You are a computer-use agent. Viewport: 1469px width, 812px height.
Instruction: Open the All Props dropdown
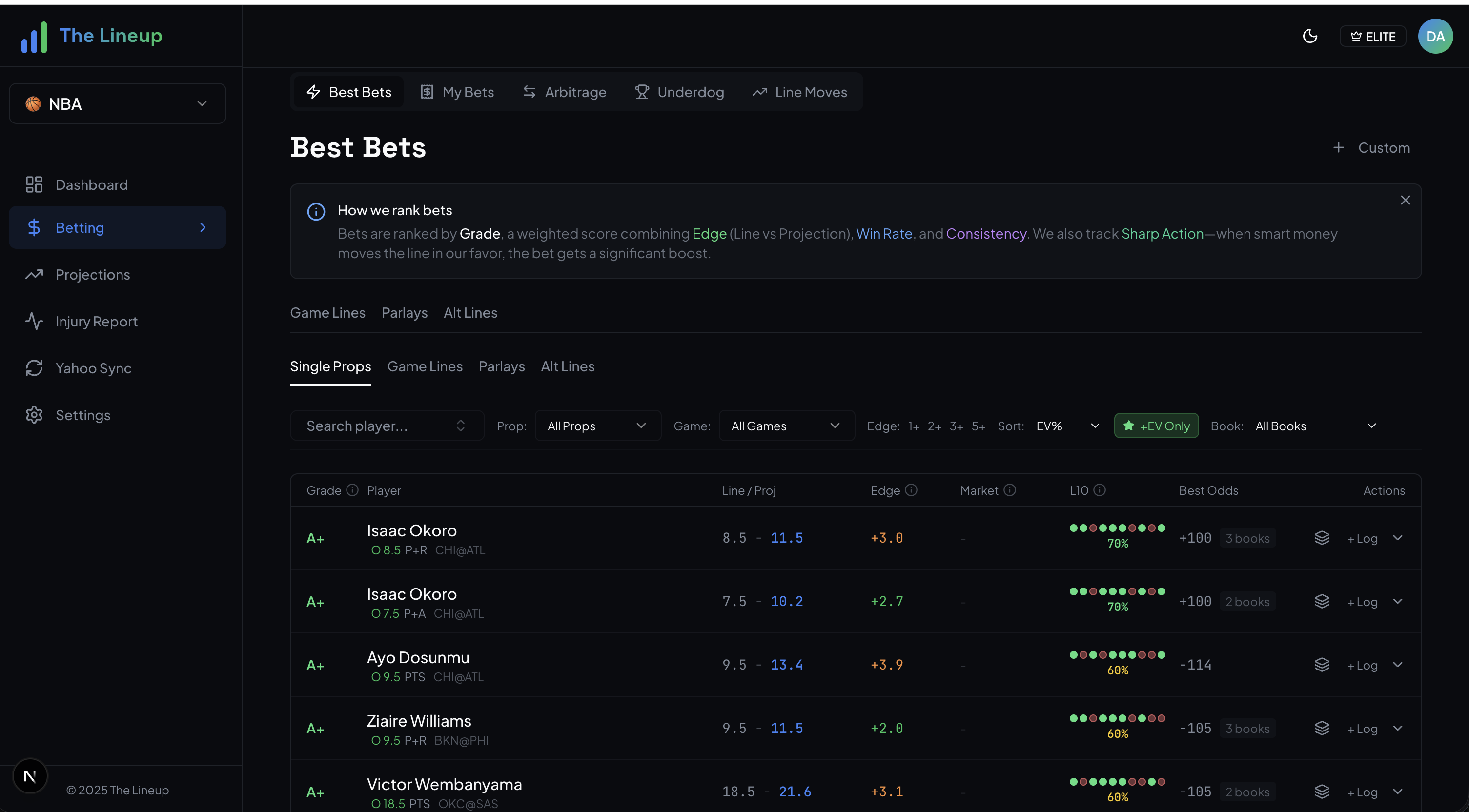point(597,426)
